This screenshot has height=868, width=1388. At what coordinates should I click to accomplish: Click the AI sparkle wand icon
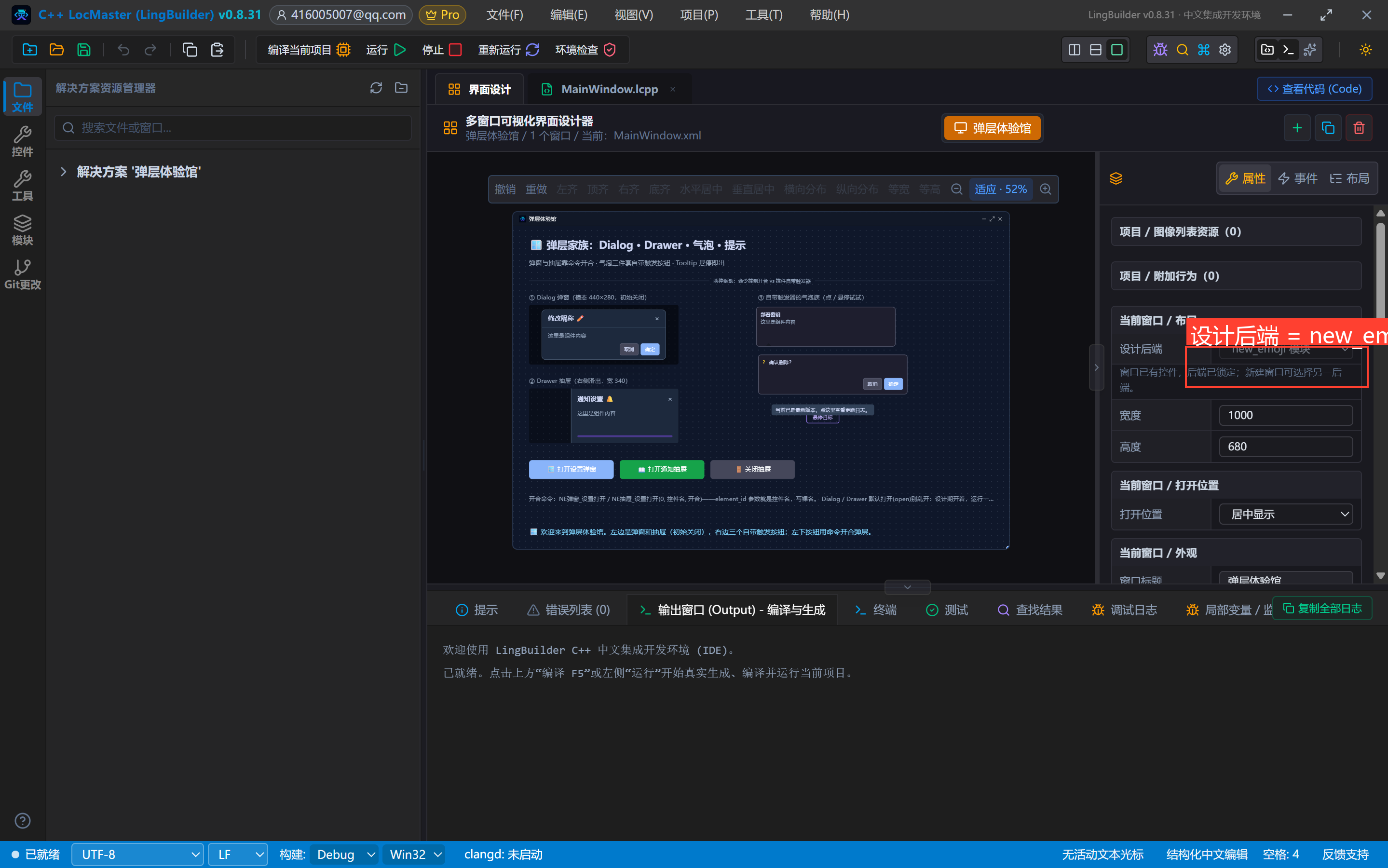1310,50
